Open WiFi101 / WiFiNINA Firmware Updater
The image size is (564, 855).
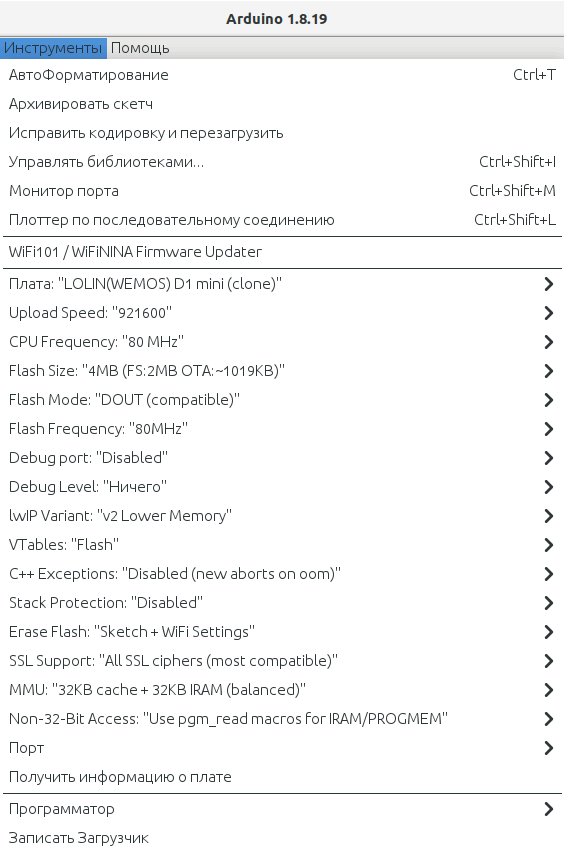[282, 252]
